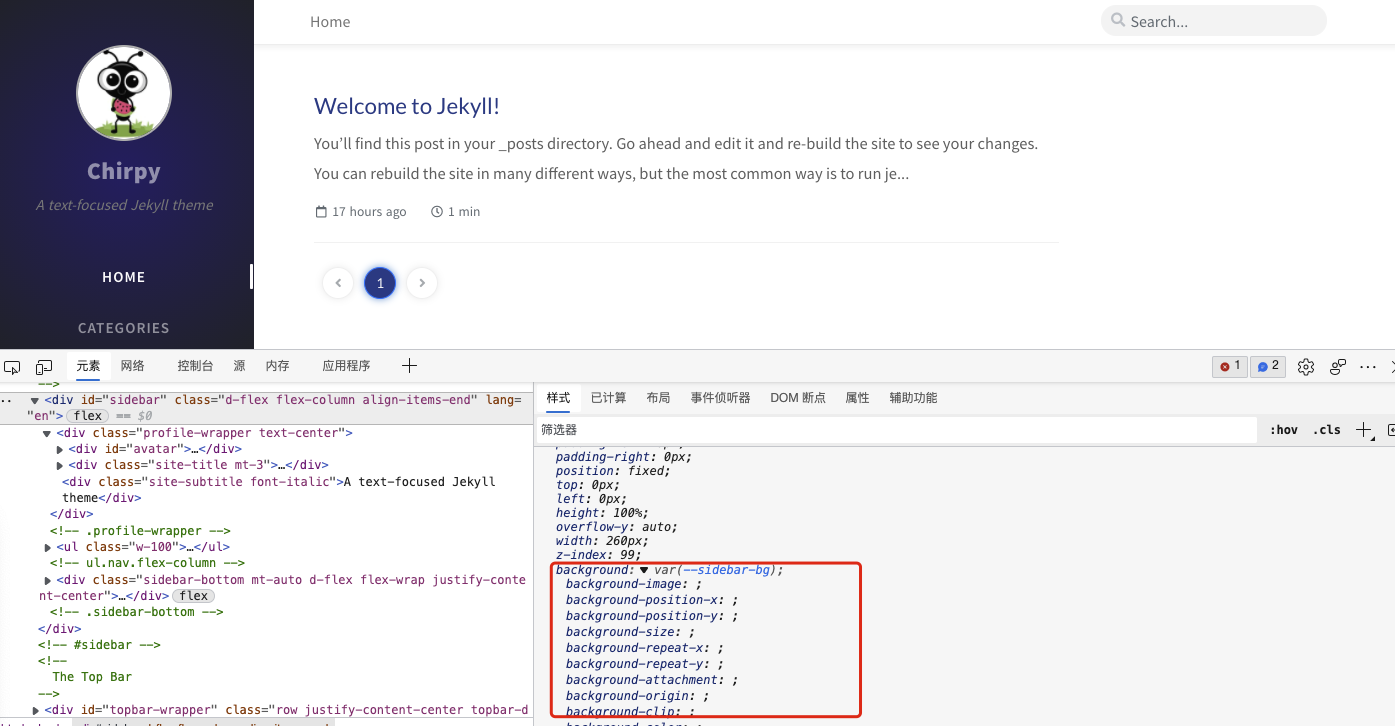Viewport: 1395px width, 726px height.
Task: Toggle the :hov element state panel
Action: coord(1284,430)
